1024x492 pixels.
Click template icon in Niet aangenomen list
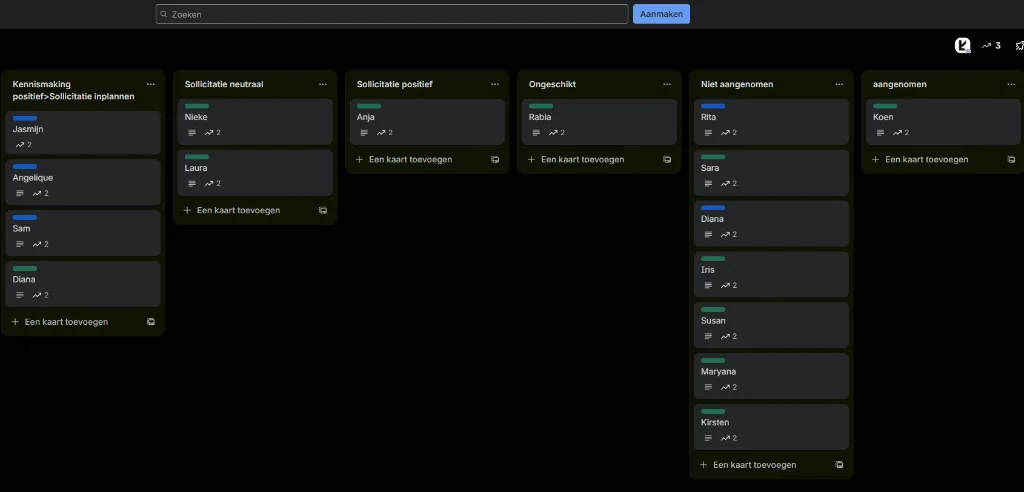tap(839, 465)
